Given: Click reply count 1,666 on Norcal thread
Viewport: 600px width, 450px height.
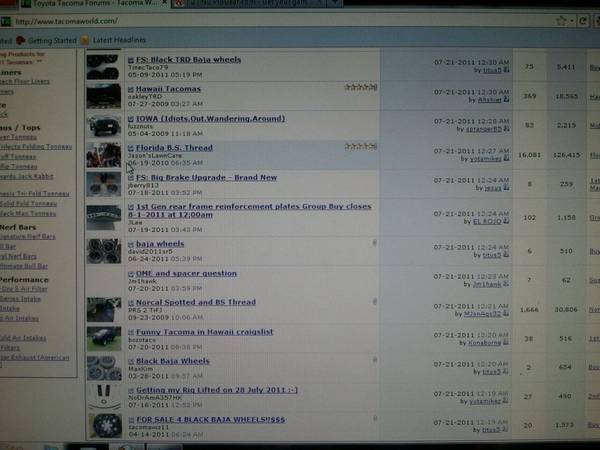Looking at the screenshot, I should (x=529, y=310).
